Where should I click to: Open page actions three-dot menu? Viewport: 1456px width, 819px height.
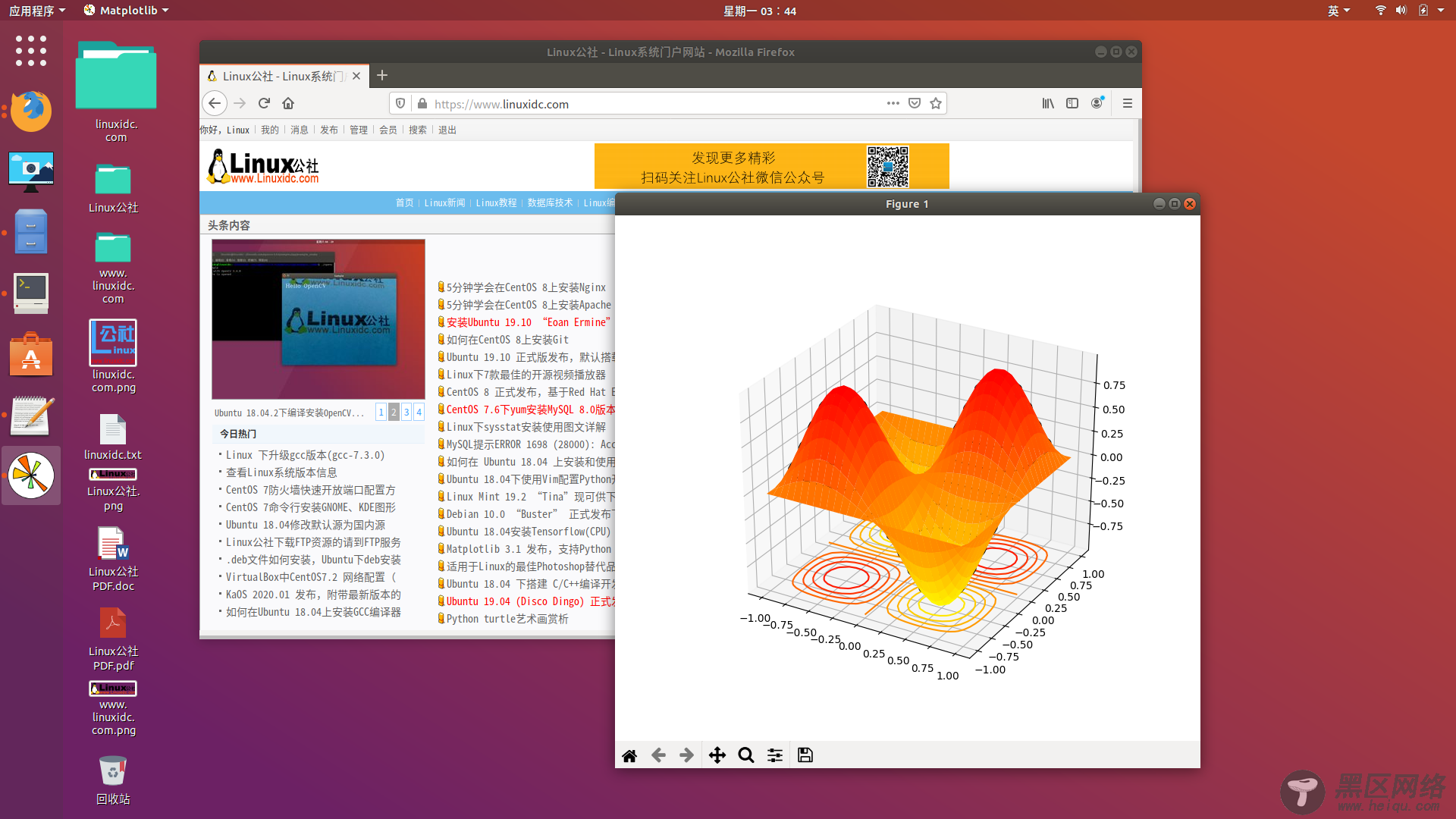[893, 103]
